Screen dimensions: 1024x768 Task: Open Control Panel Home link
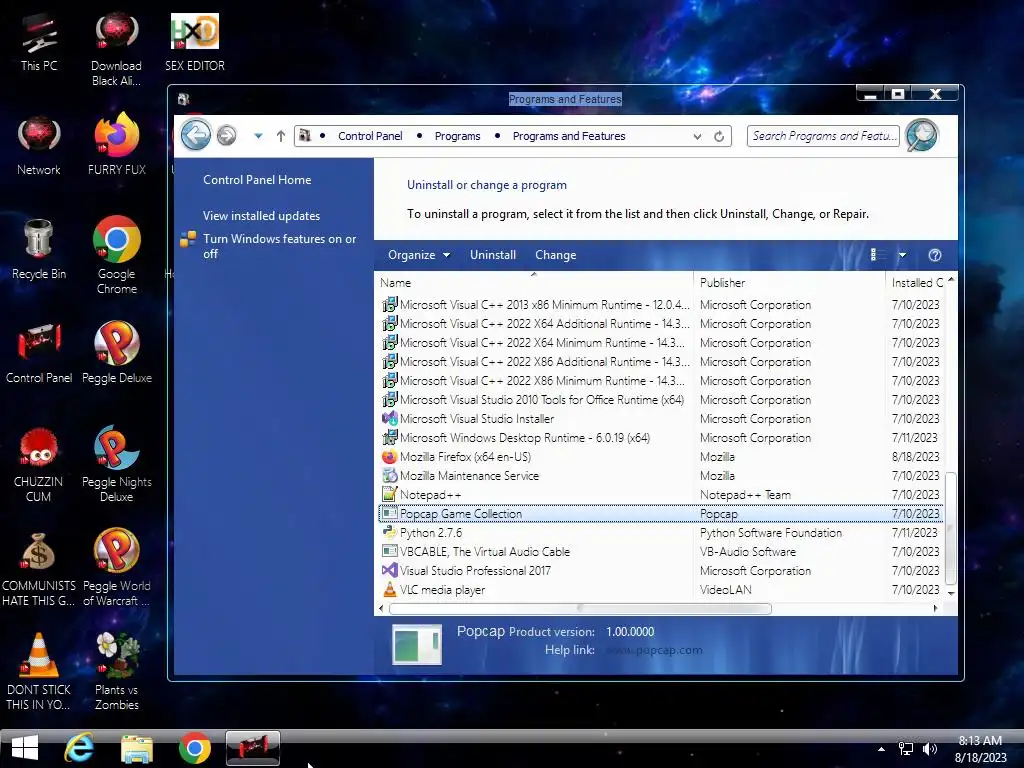(x=257, y=180)
